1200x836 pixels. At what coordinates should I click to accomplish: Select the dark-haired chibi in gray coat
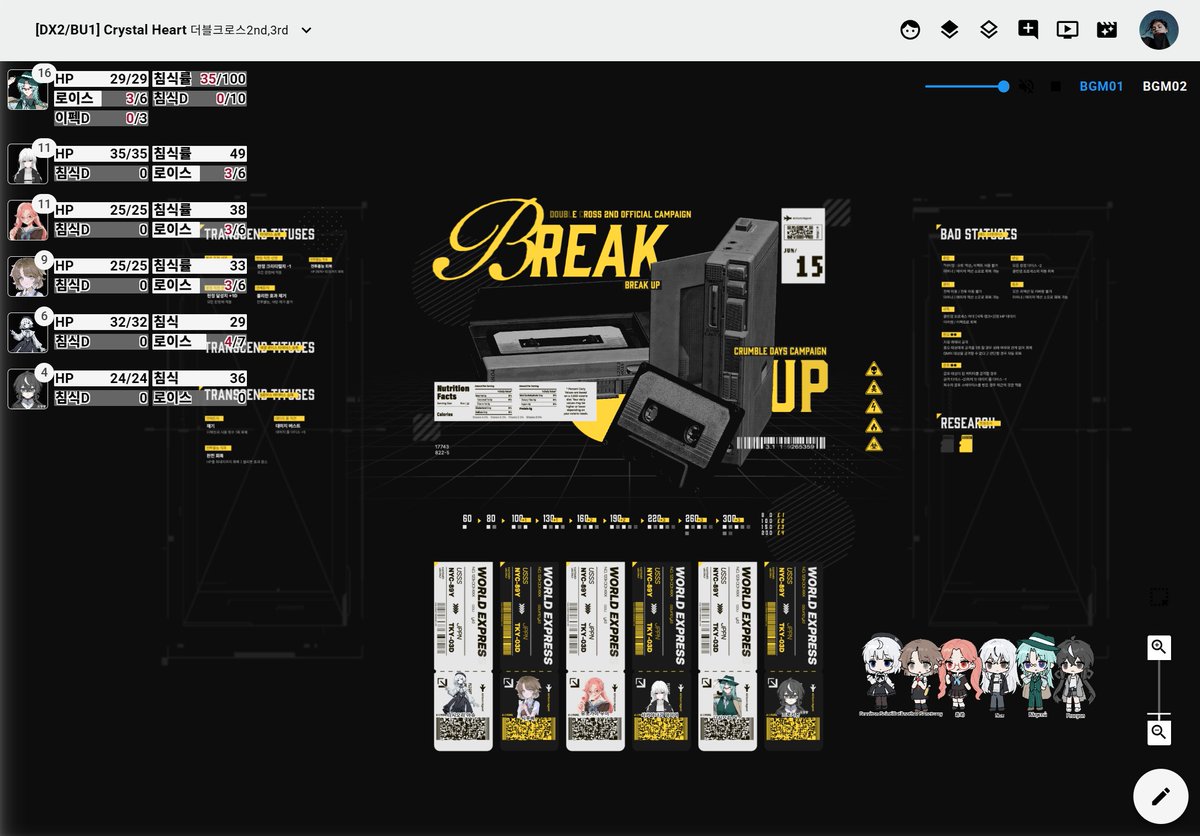[1075, 676]
